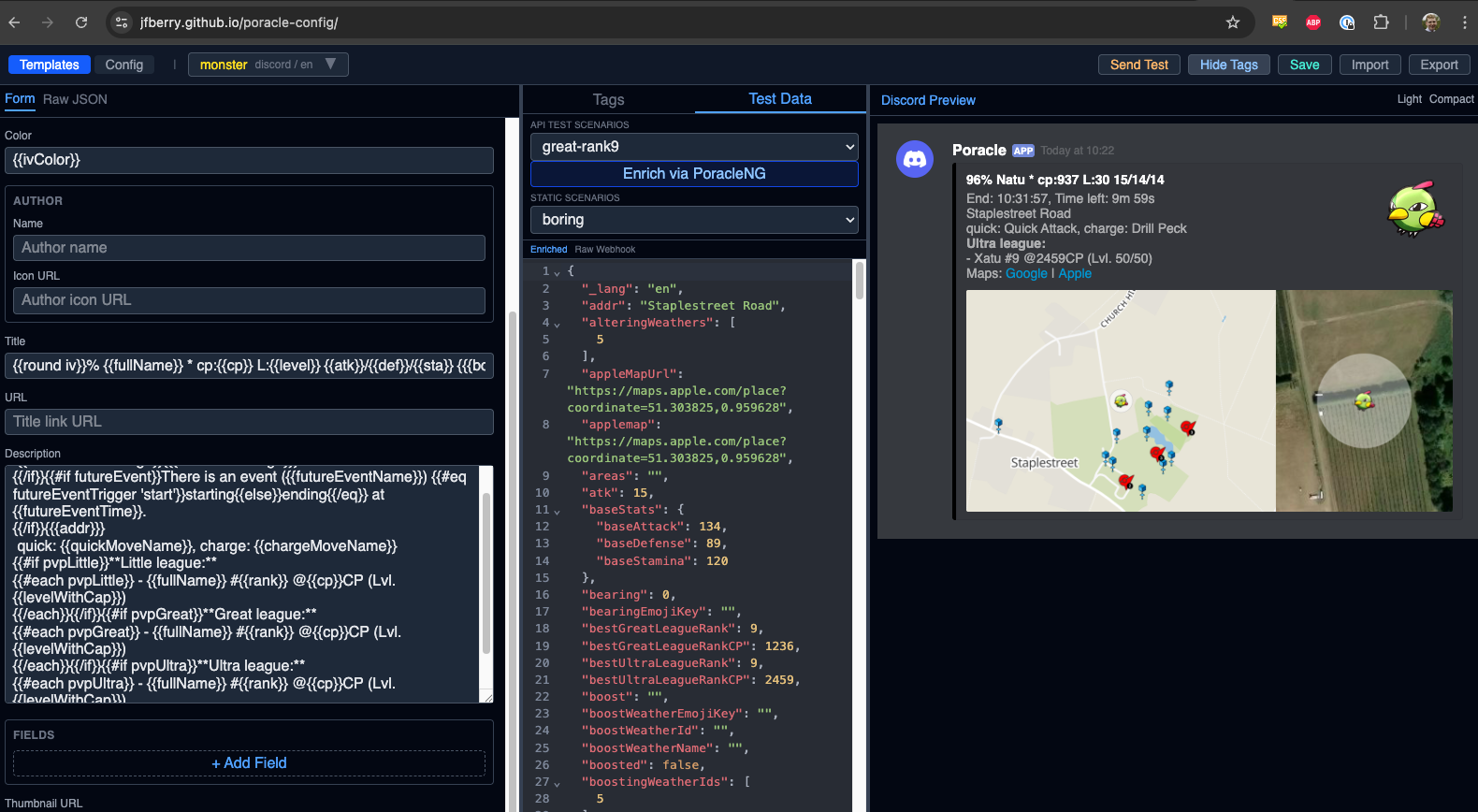The height and width of the screenshot is (812, 1478).
Task: Open the Tags tab
Action: [608, 99]
